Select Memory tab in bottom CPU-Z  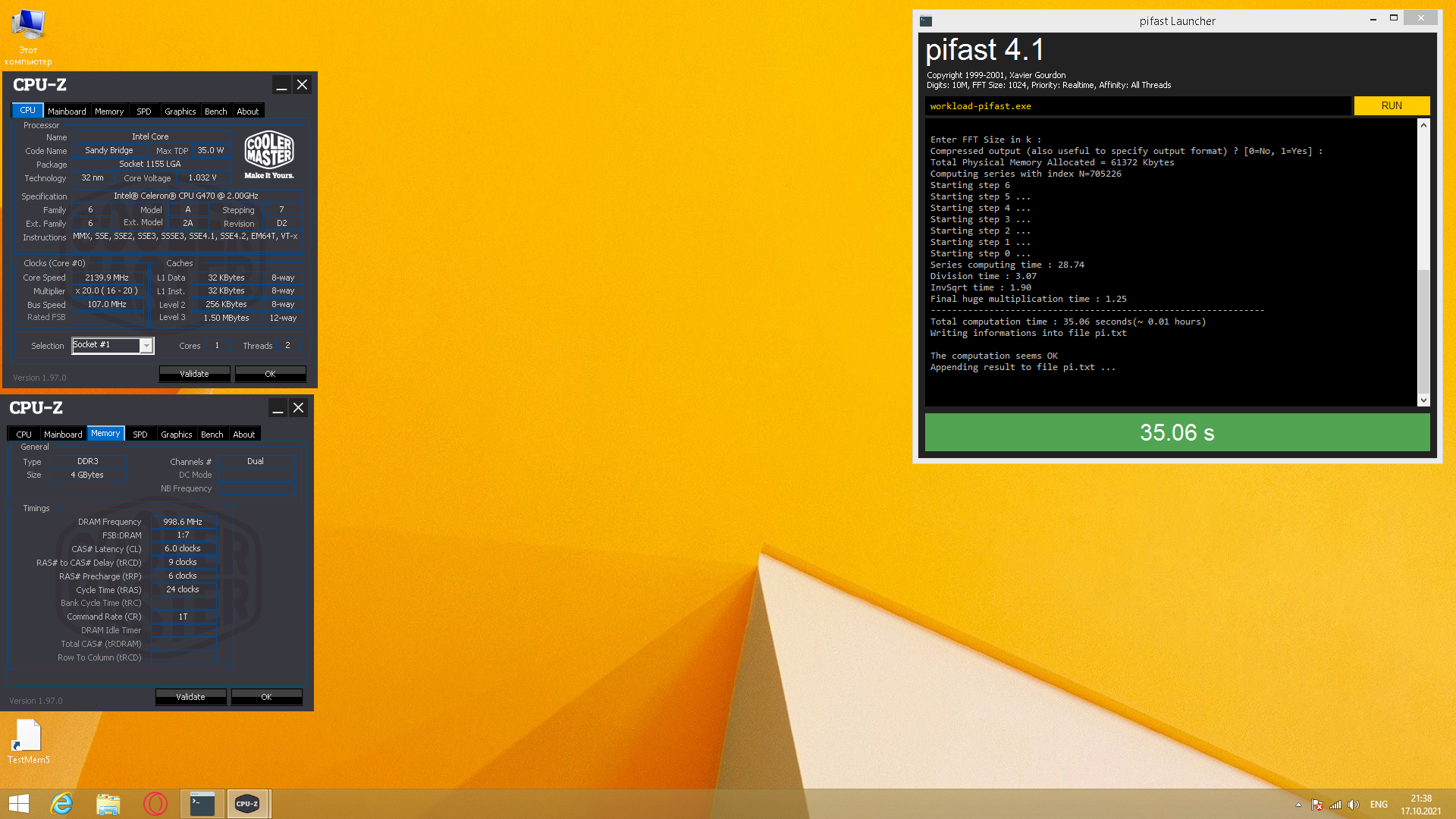105,434
